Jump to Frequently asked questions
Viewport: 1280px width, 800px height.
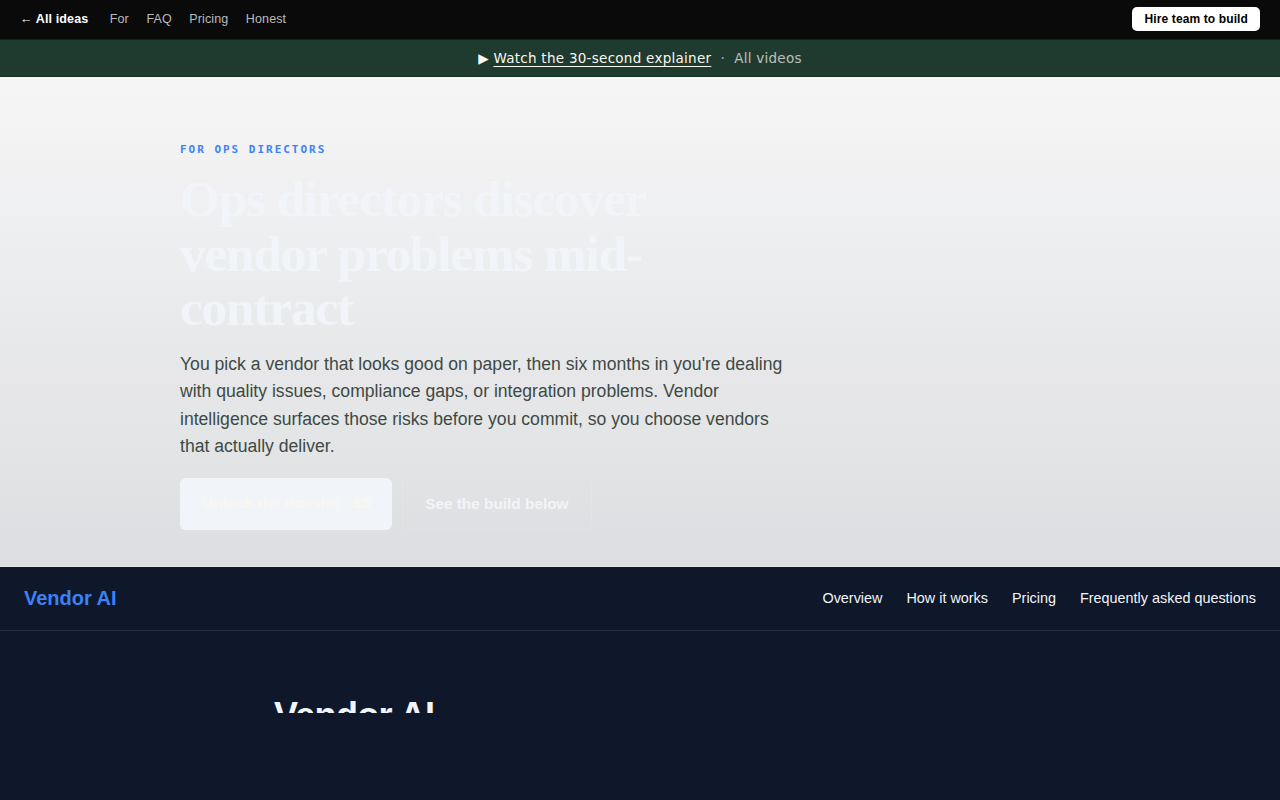[1168, 598]
